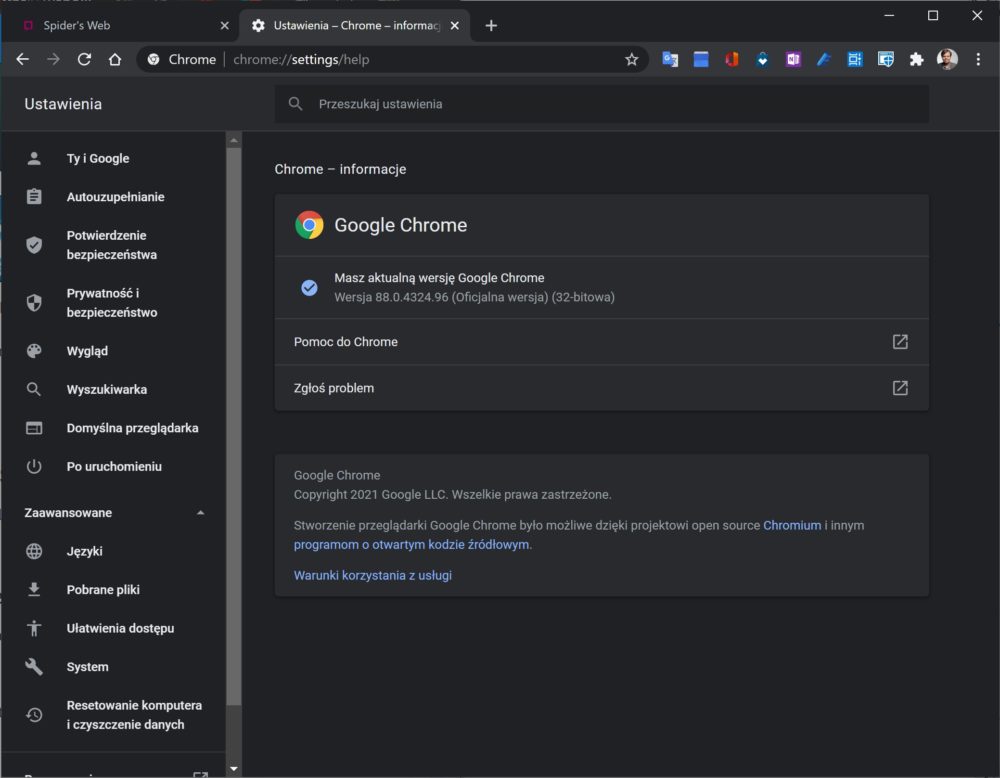Open the profile avatar menu

pos(947,59)
